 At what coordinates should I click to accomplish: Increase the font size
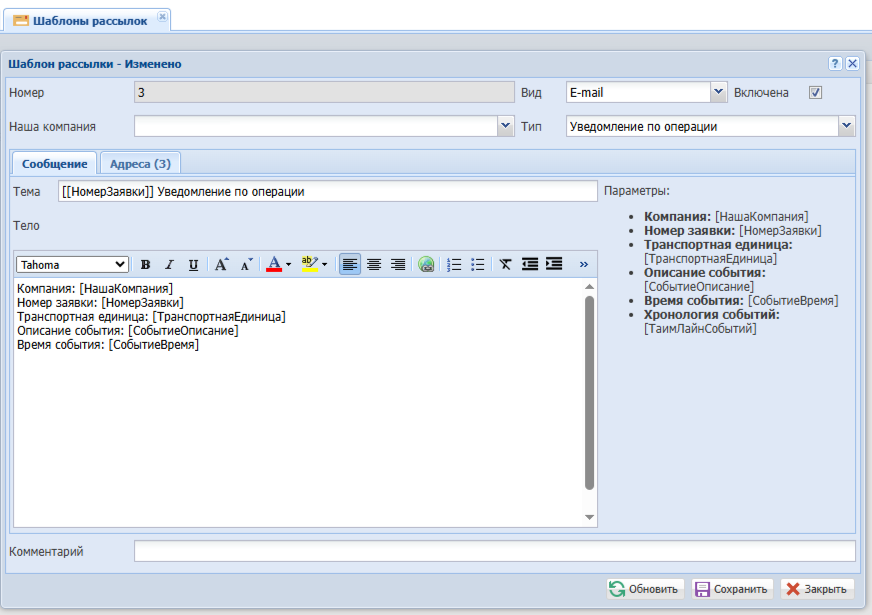pos(221,265)
